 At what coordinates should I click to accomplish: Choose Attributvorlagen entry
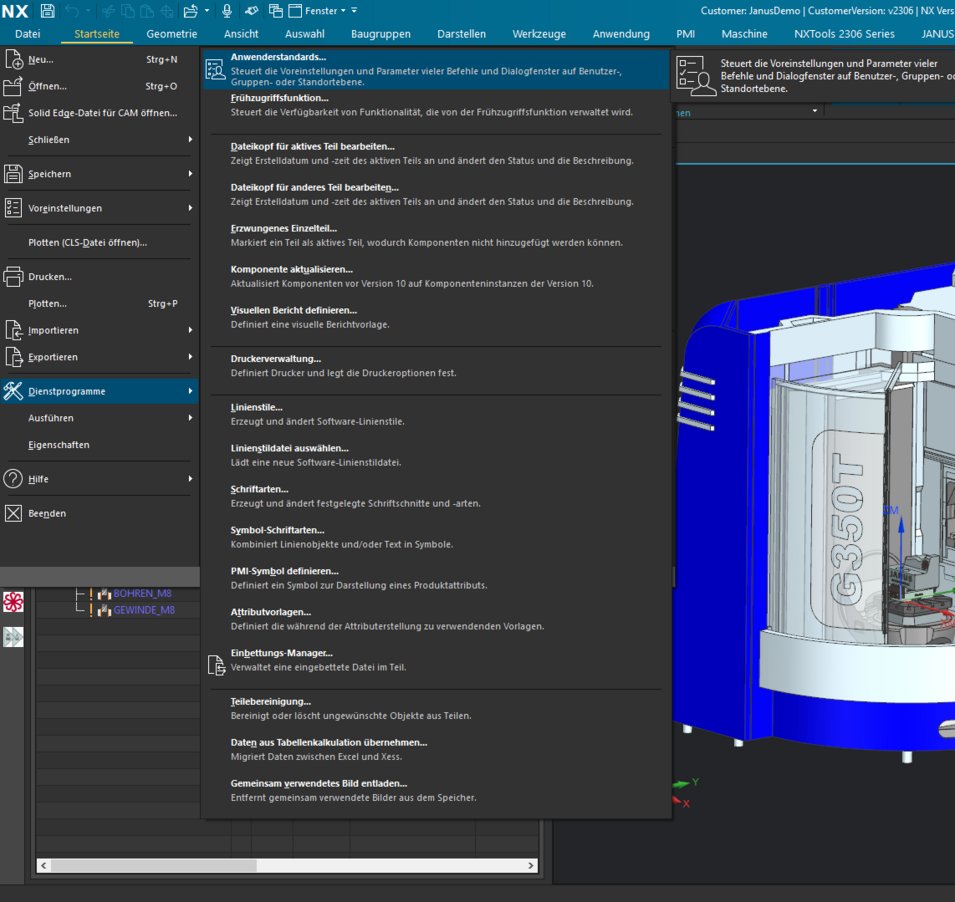point(435,619)
